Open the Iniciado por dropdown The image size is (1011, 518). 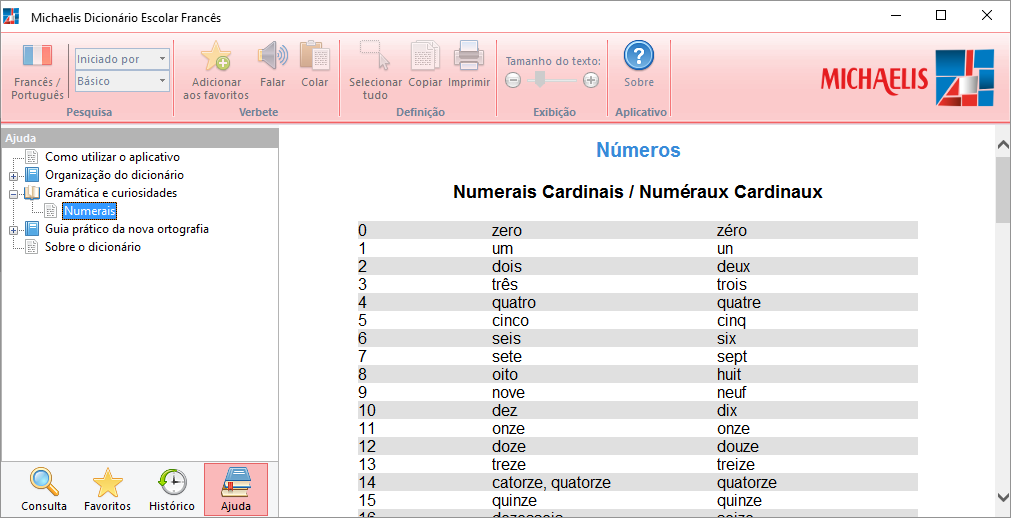pos(123,59)
